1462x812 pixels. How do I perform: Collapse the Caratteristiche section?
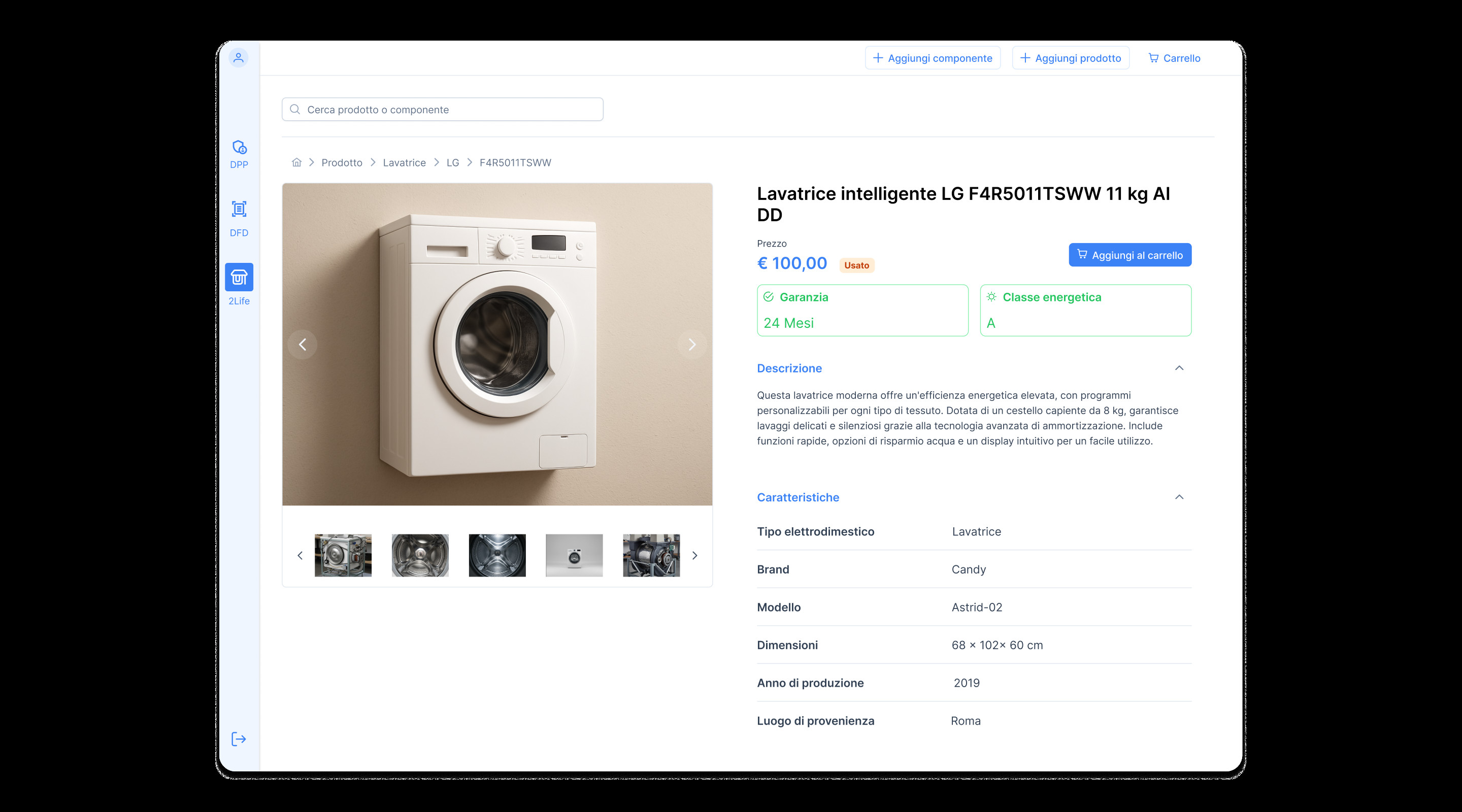click(1179, 497)
